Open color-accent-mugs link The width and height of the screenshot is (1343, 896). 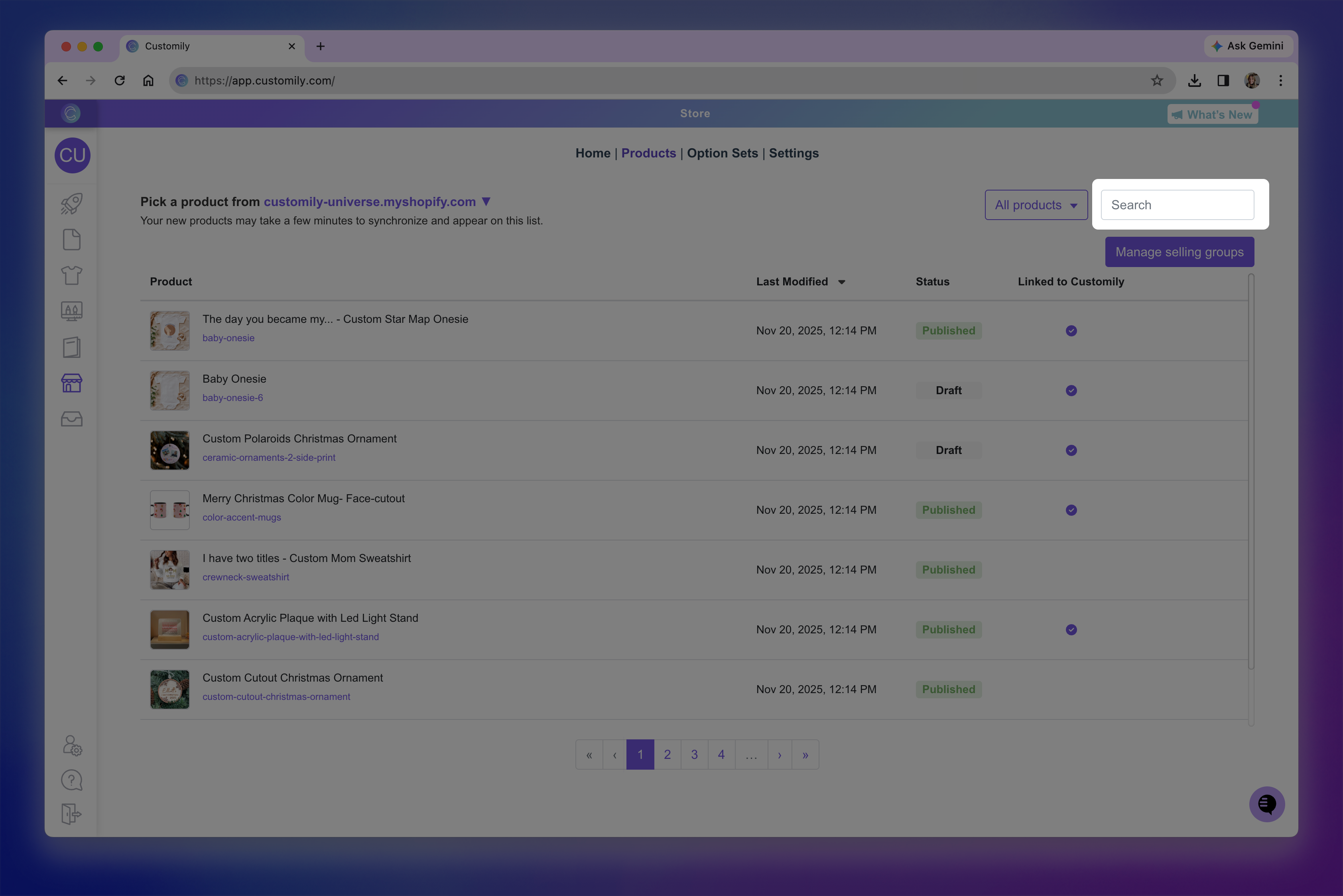pyautogui.click(x=241, y=518)
